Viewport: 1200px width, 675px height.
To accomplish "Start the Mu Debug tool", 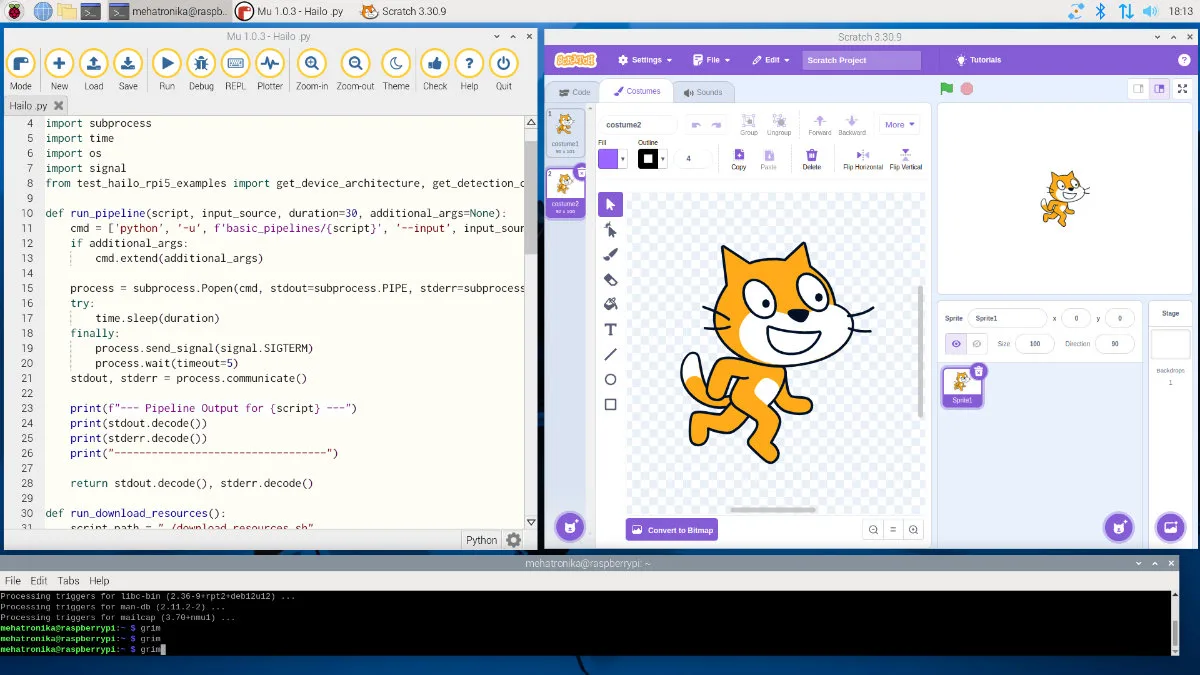I will [201, 70].
